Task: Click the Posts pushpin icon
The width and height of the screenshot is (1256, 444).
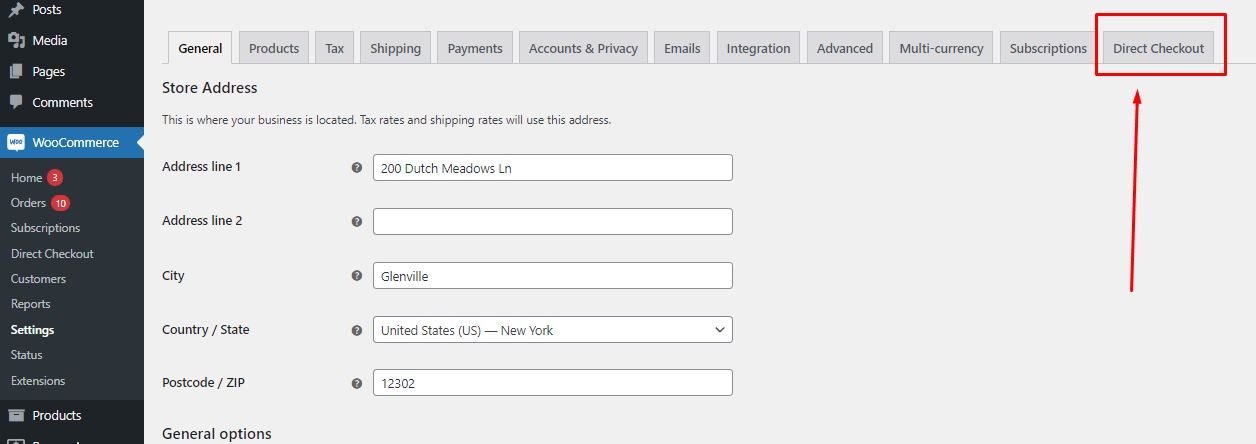Action: point(16,10)
